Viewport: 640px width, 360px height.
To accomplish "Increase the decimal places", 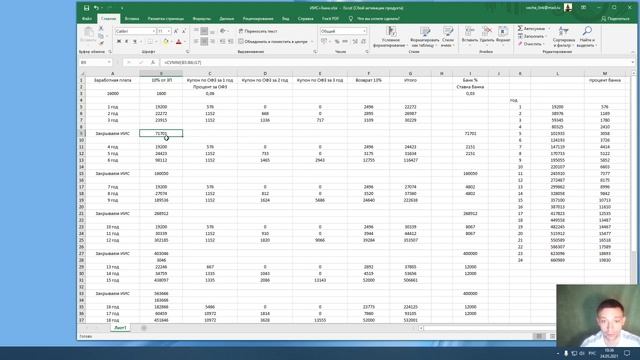I will click(355, 41).
